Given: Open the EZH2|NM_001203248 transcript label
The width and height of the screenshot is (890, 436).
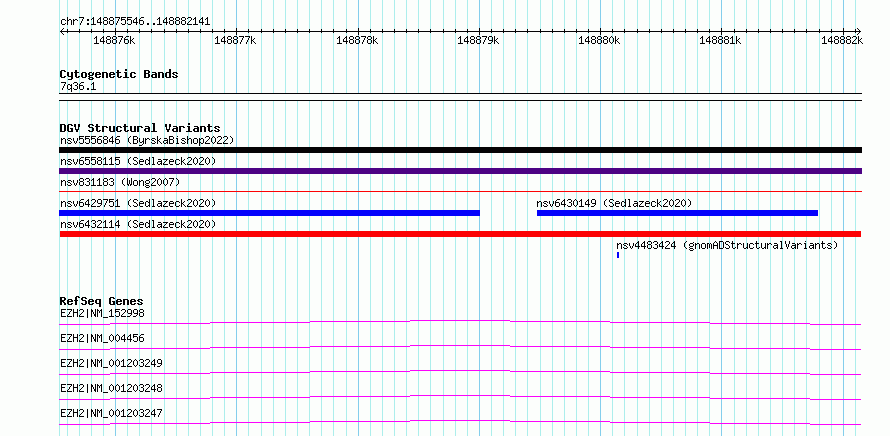Looking at the screenshot, I should [x=111, y=388].
